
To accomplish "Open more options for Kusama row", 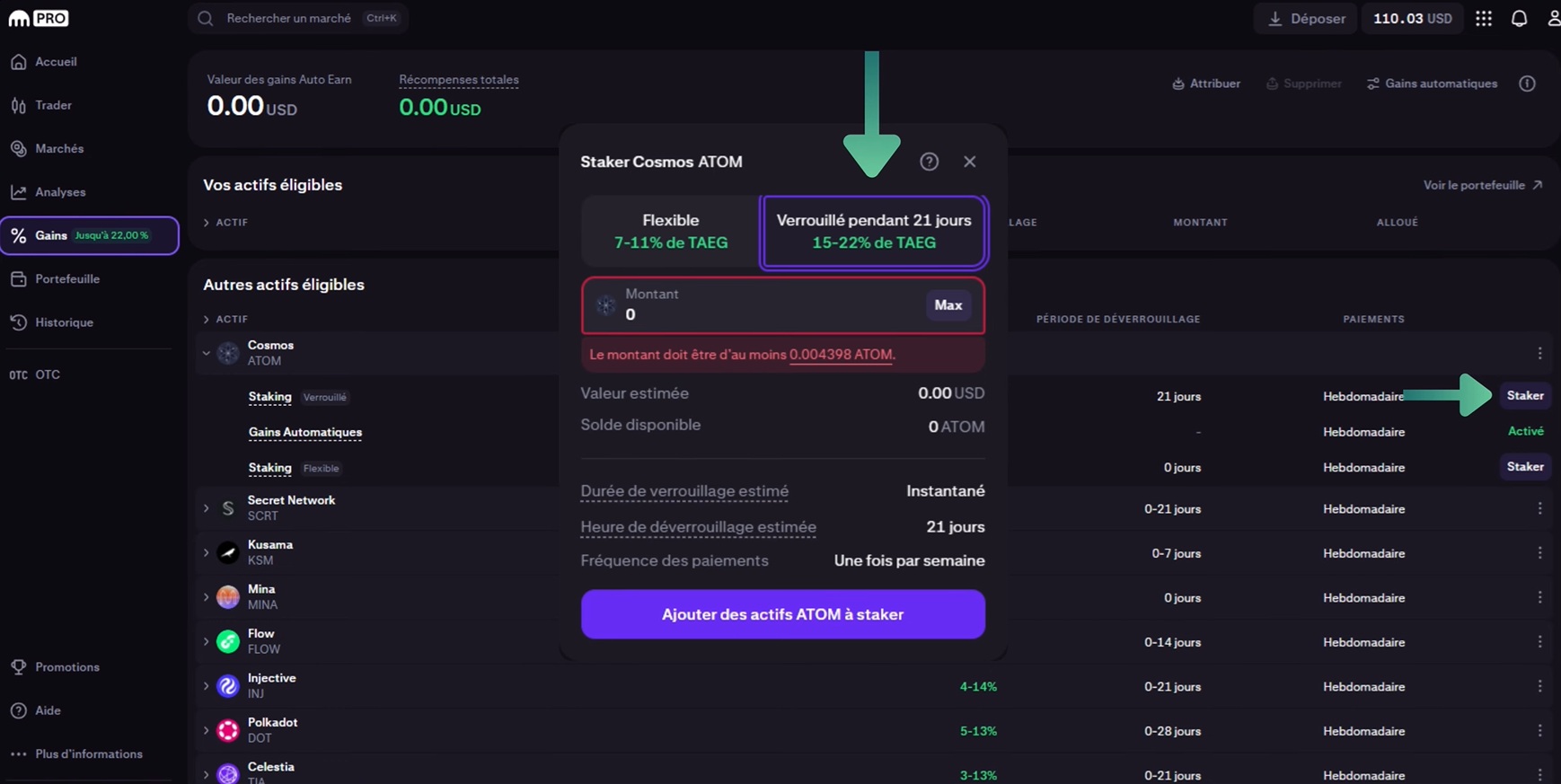I will tap(1539, 552).
